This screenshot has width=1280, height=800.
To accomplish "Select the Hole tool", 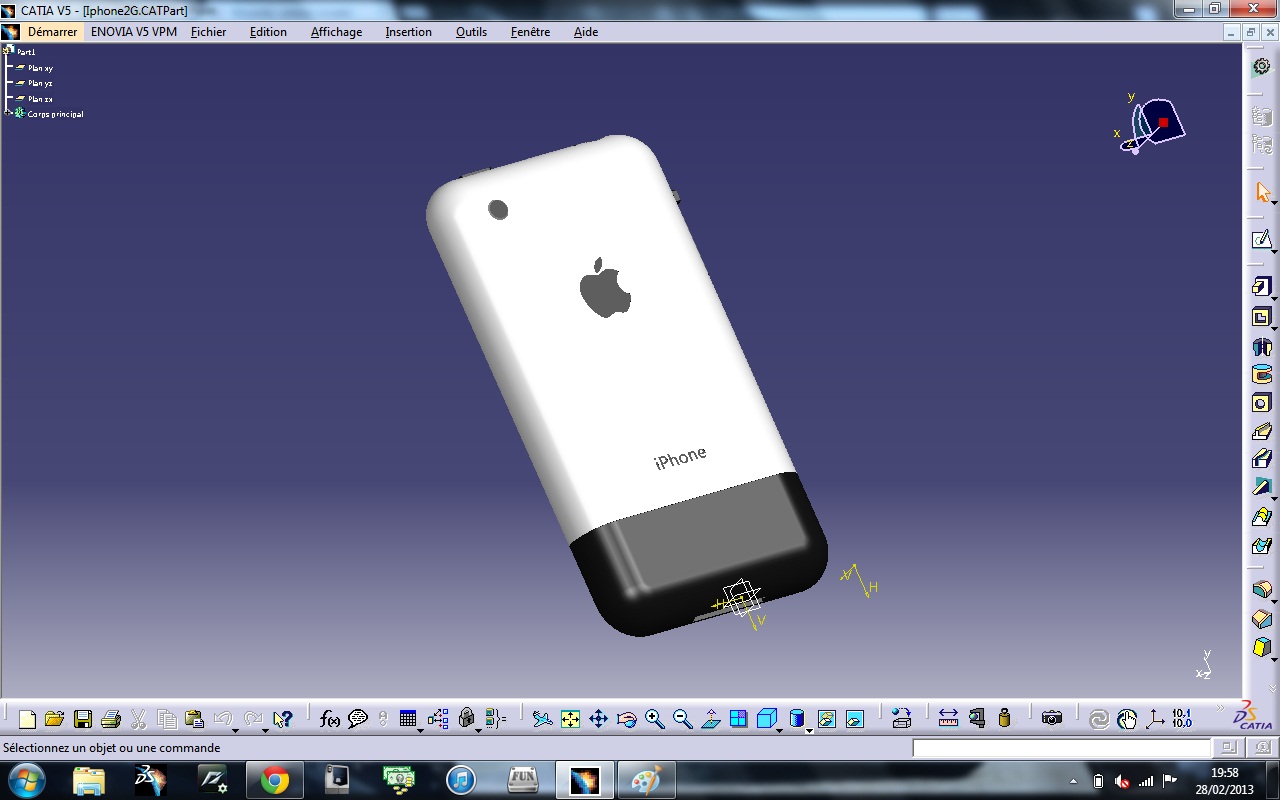I will pos(1261,403).
